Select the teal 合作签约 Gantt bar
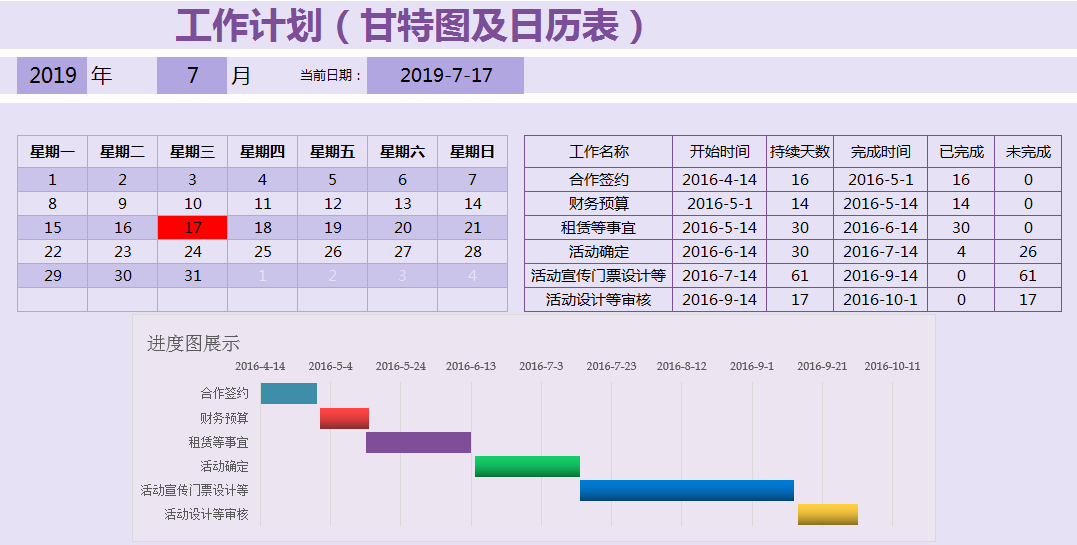Viewport: 1077px width, 545px height. point(288,393)
